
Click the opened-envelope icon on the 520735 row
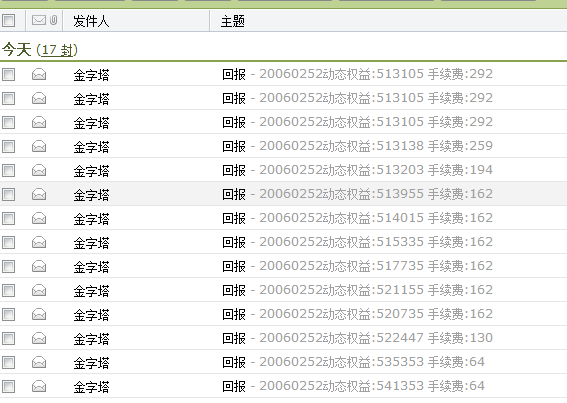click(39, 314)
